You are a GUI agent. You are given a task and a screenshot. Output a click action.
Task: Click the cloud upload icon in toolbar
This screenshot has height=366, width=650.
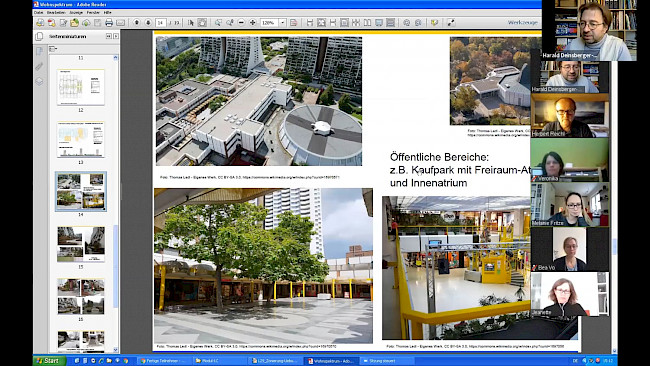pyautogui.click(x=86, y=23)
